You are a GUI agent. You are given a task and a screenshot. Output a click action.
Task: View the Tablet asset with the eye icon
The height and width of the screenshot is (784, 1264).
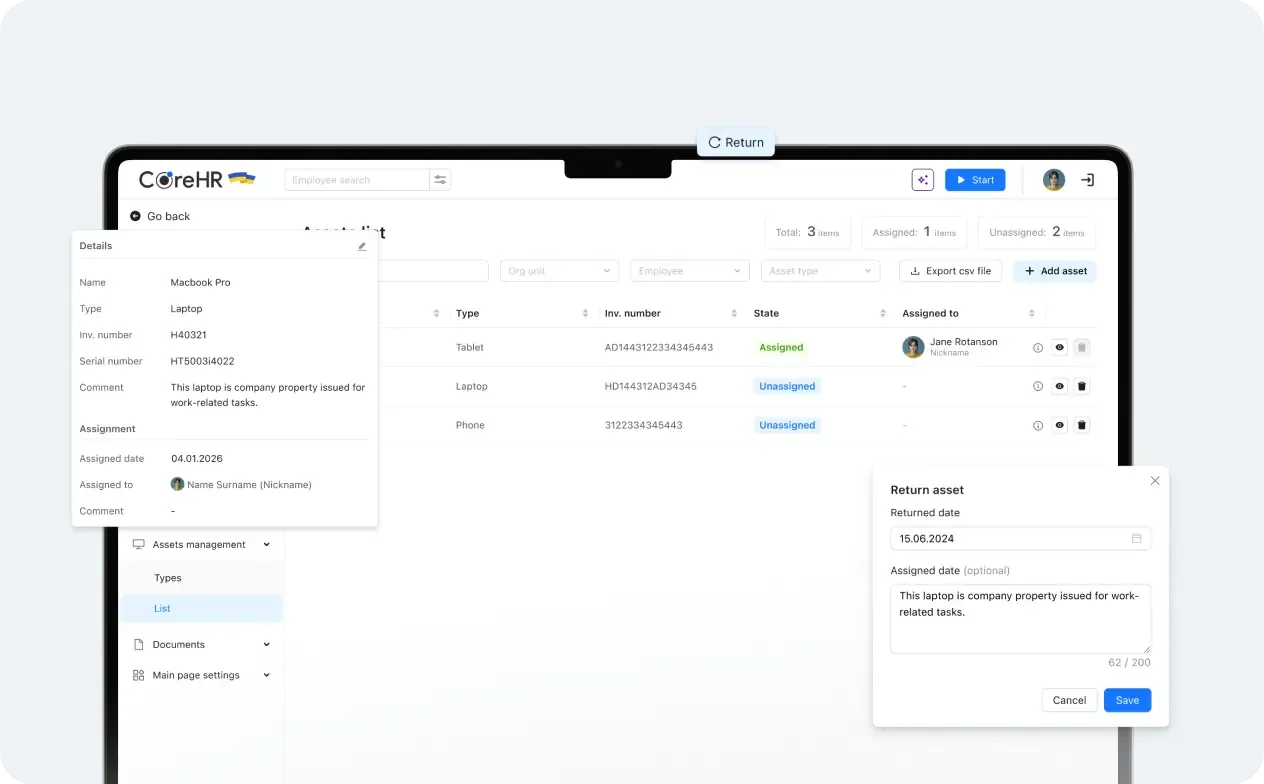click(x=1059, y=347)
